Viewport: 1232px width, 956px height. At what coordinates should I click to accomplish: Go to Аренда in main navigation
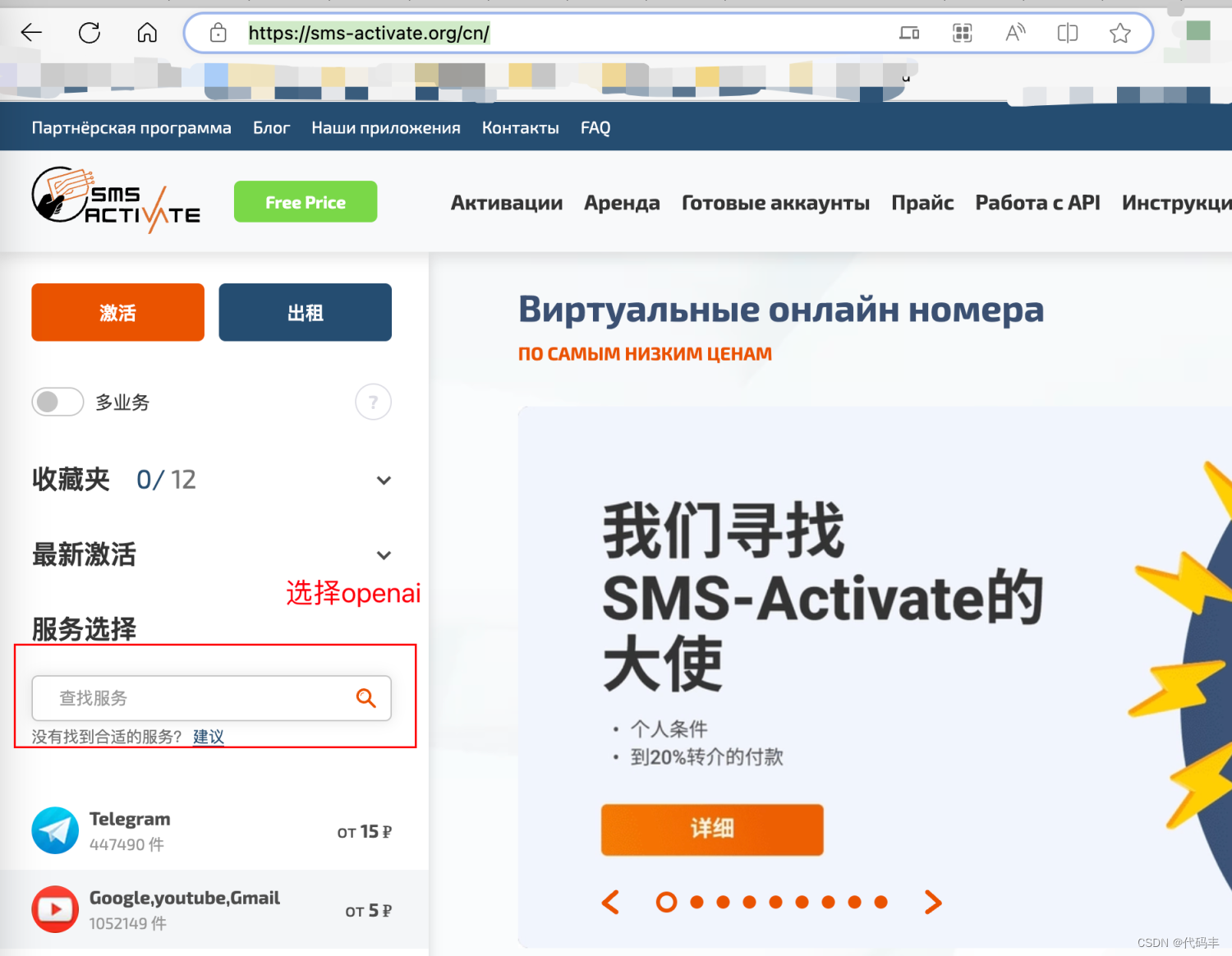coord(622,203)
